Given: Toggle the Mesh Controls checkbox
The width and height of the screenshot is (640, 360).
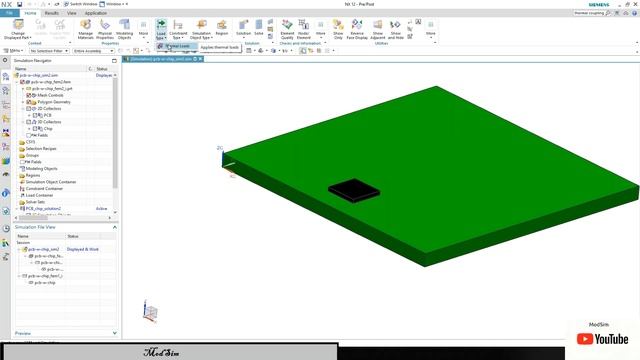Looking at the screenshot, I should (29, 95).
